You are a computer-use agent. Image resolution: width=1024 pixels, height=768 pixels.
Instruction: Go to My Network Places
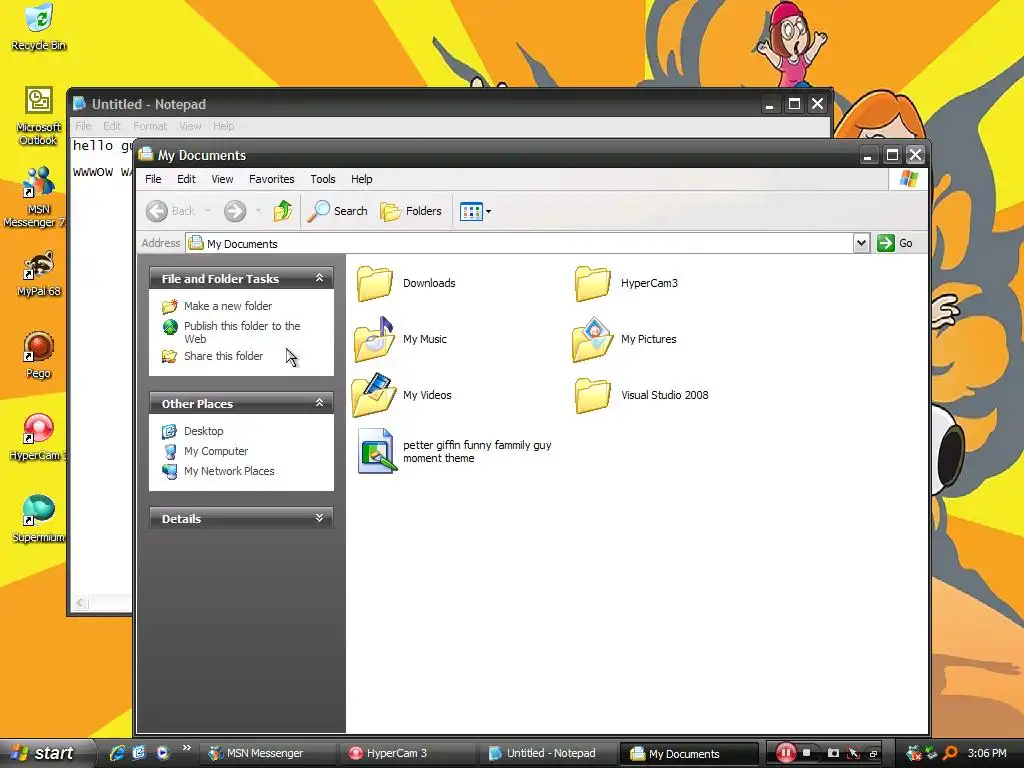click(229, 471)
